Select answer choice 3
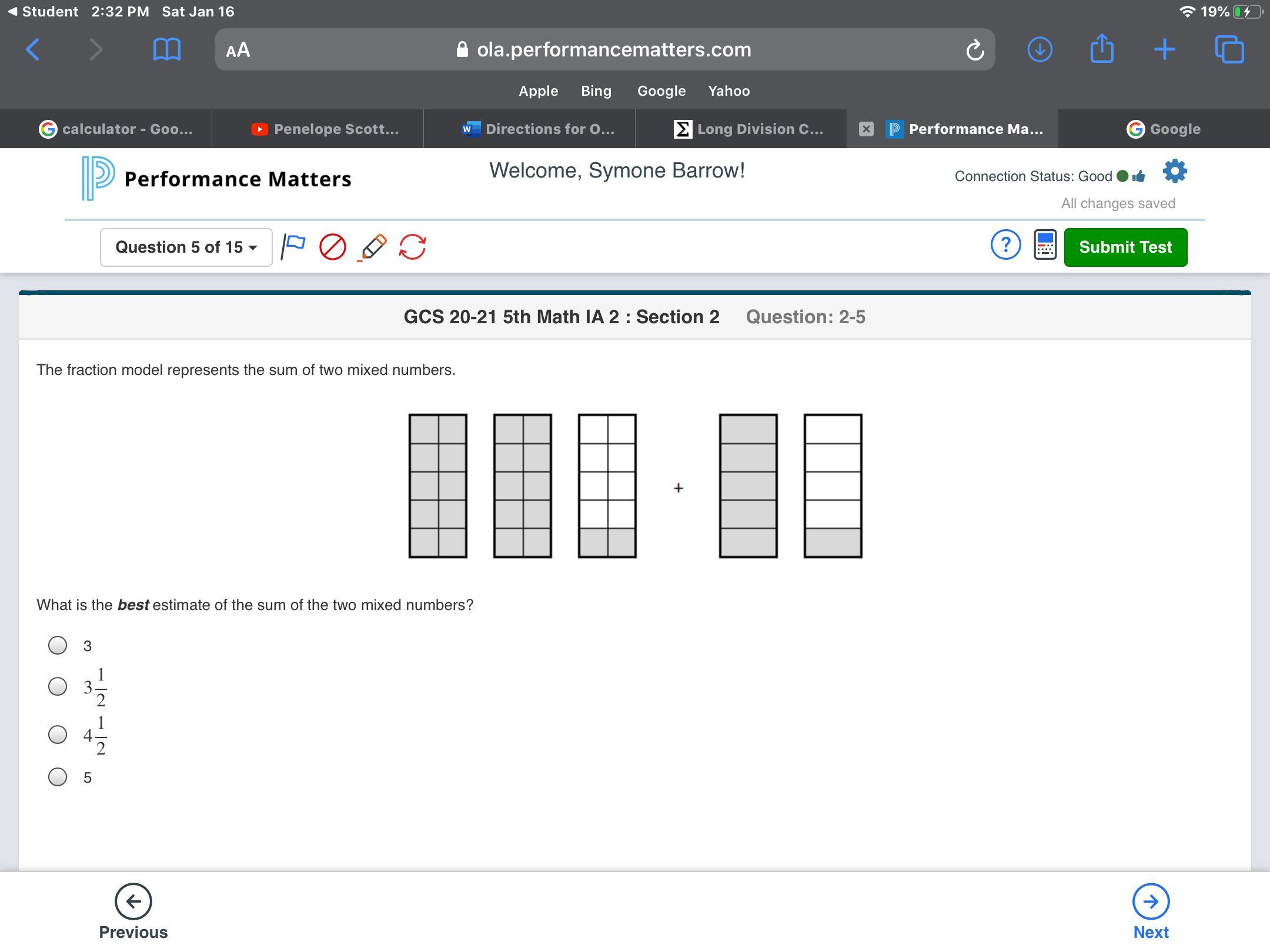This screenshot has height=952, width=1270. pos(58,645)
